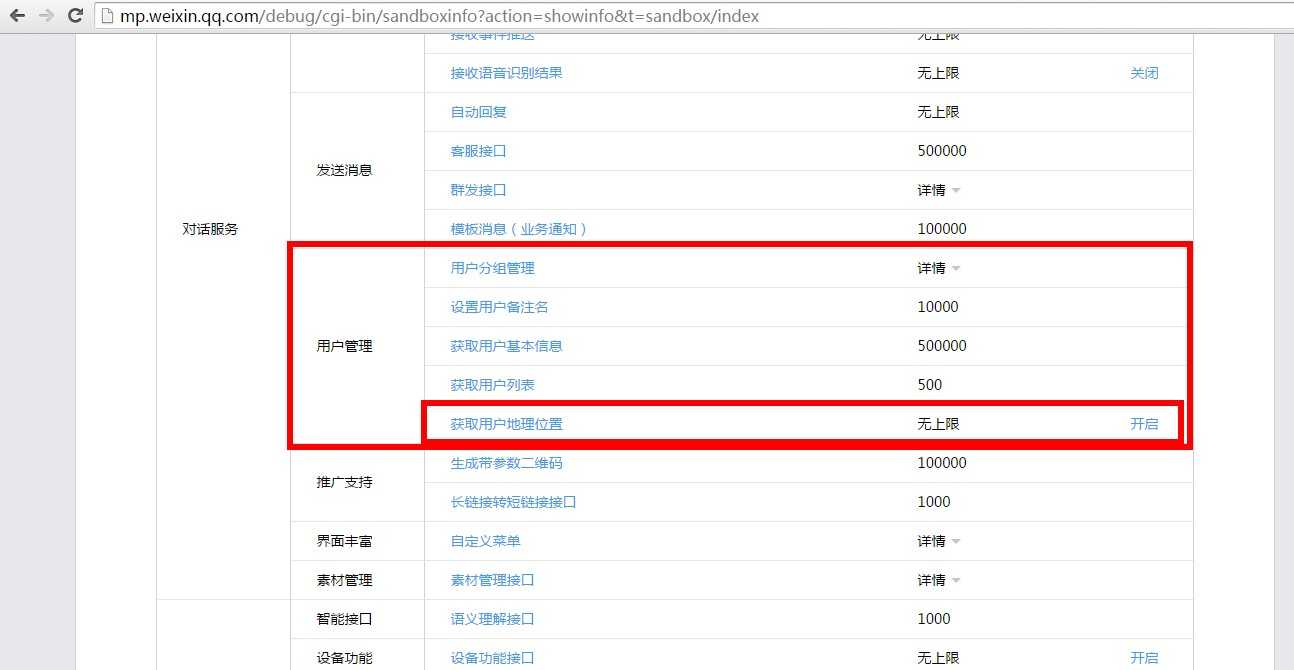Open the 语义理解接口 link
Image resolution: width=1294 pixels, height=670 pixels.
point(492,618)
